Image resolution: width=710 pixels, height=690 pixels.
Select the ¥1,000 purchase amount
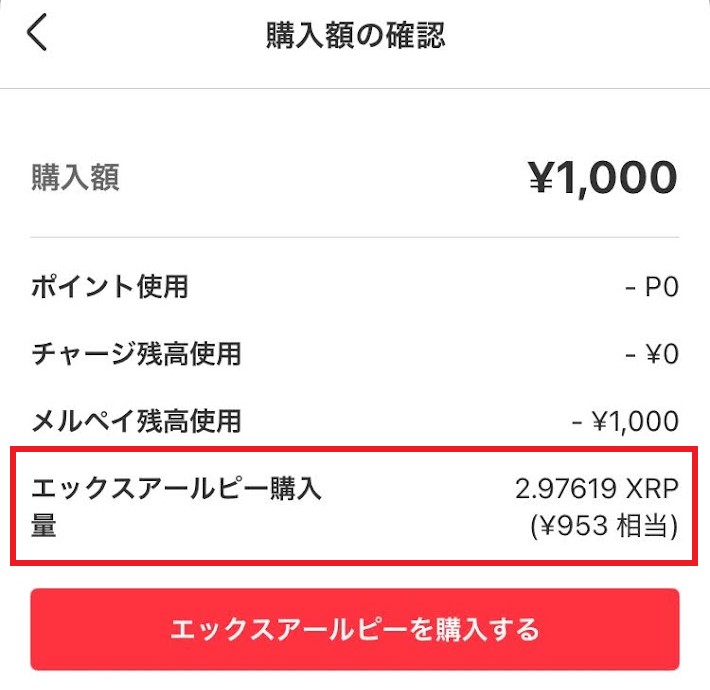(603, 177)
